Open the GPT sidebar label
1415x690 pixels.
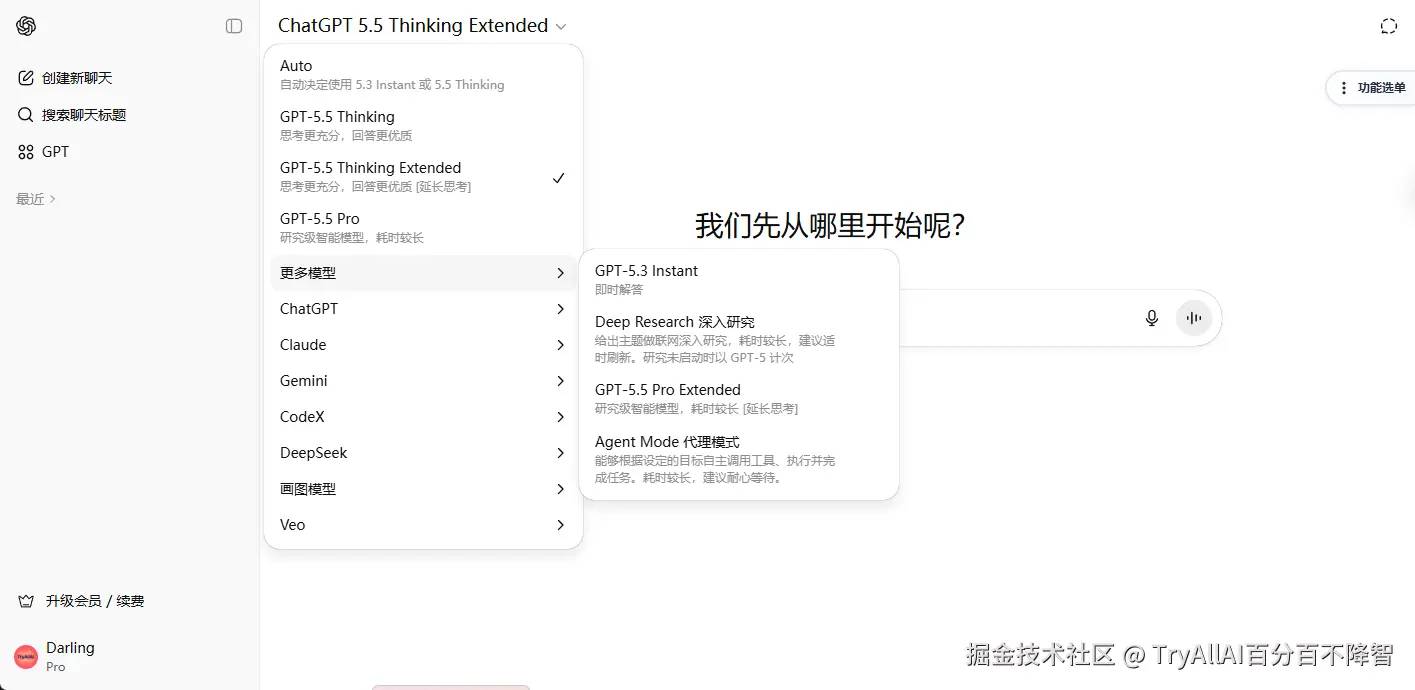click(x=56, y=152)
